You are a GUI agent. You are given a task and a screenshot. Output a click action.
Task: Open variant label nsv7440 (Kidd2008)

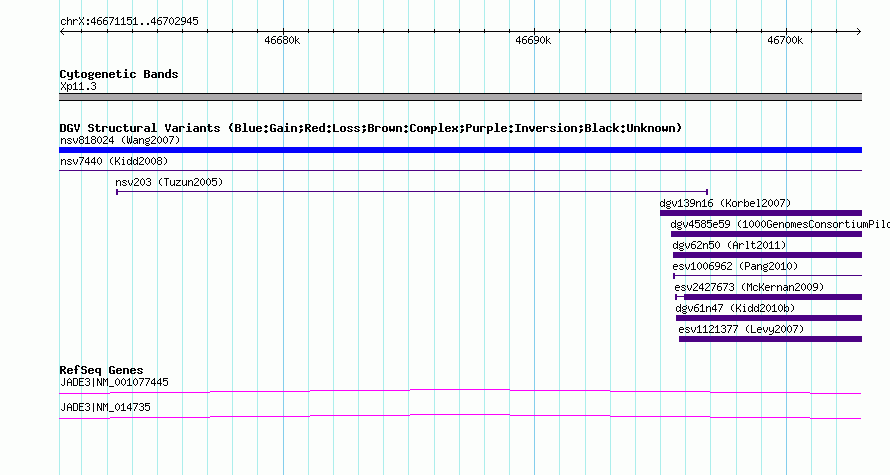[x=114, y=161]
